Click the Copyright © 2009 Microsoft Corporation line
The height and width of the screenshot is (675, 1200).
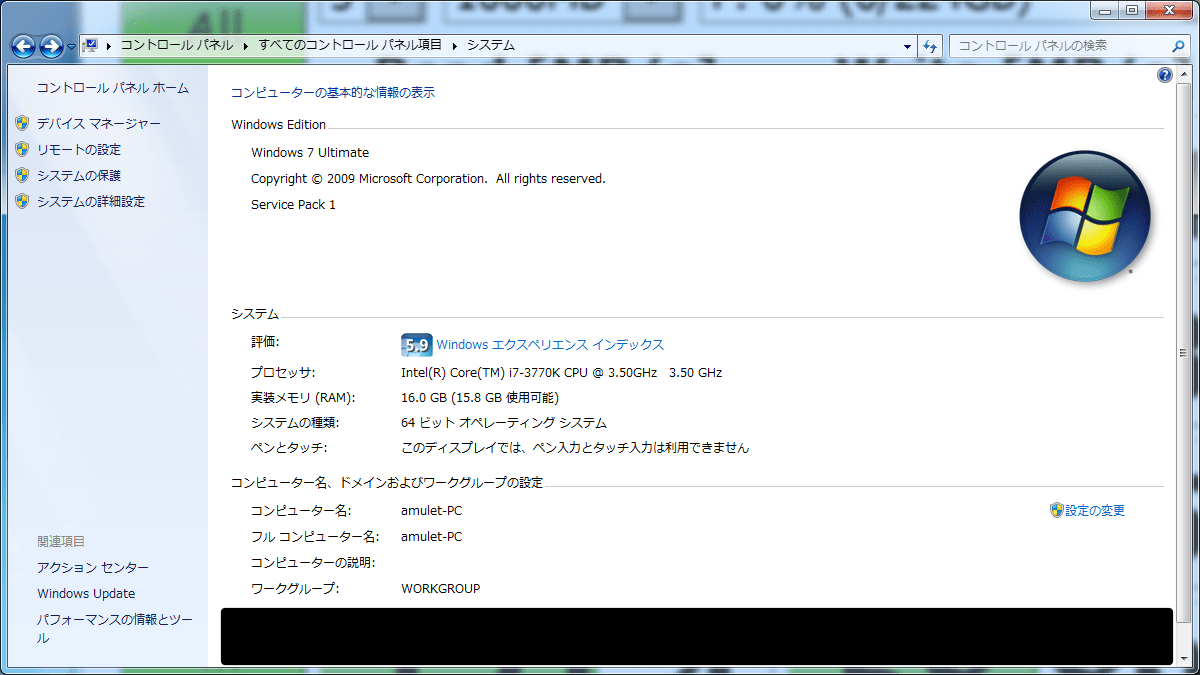[x=428, y=179]
